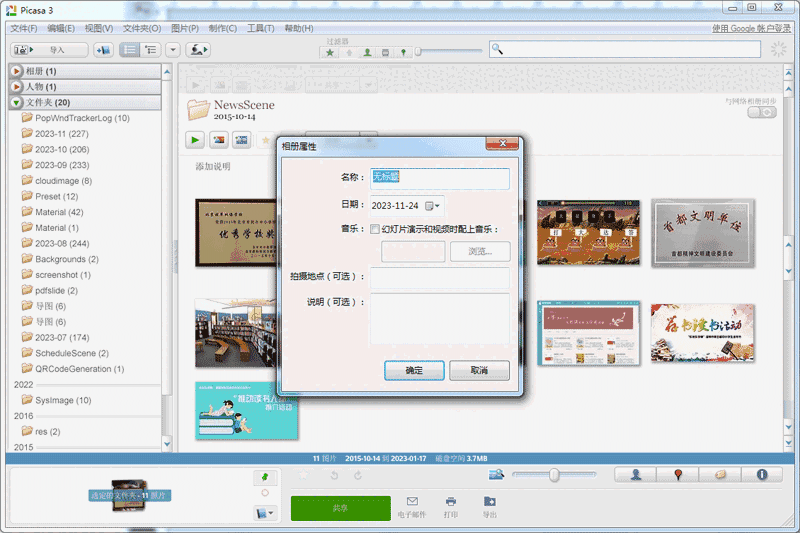The image size is (800, 533).
Task: Filter photos showing faces
Action: pos(367,52)
